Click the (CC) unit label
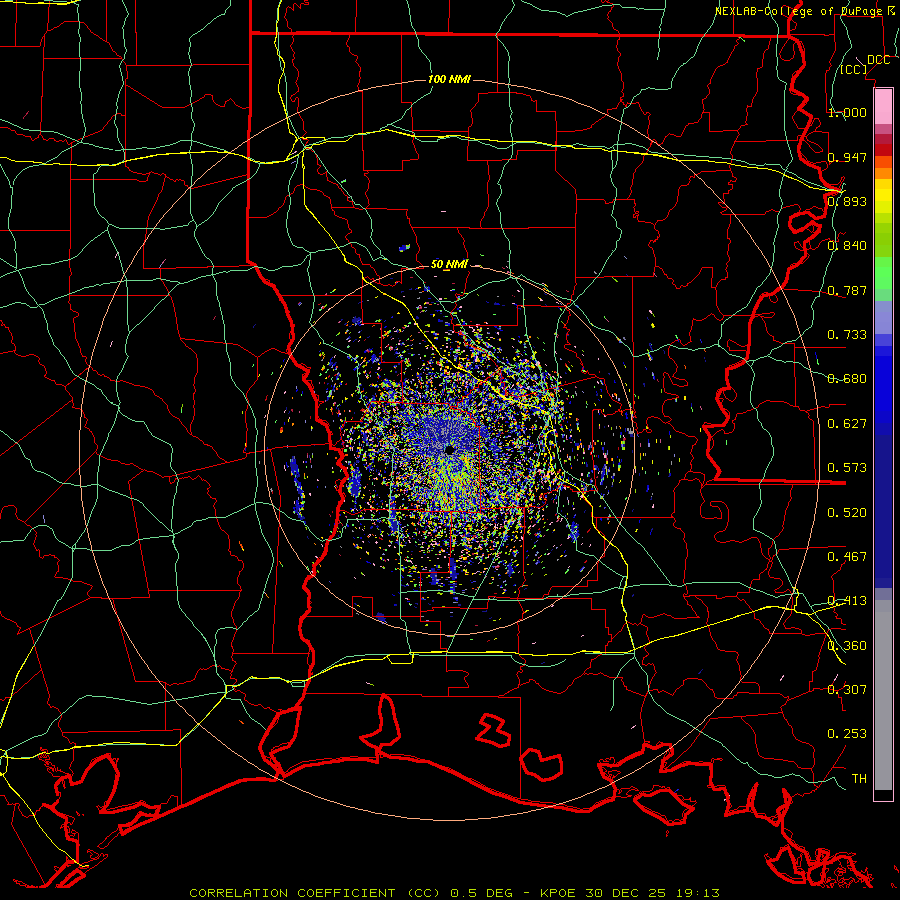This screenshot has height=900, width=900. [x=854, y=69]
